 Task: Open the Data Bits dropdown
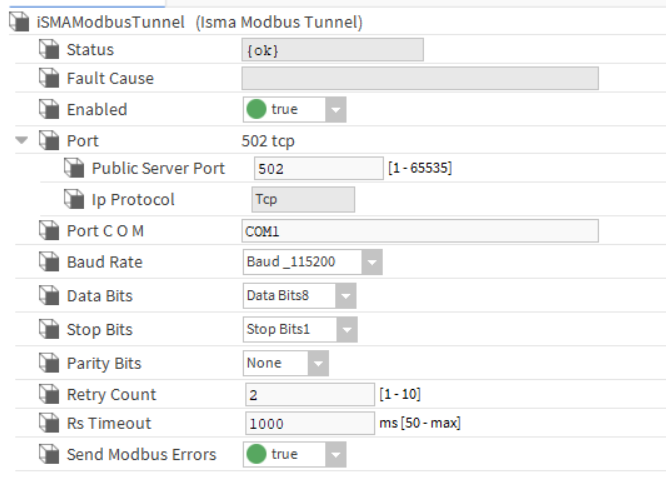345,296
